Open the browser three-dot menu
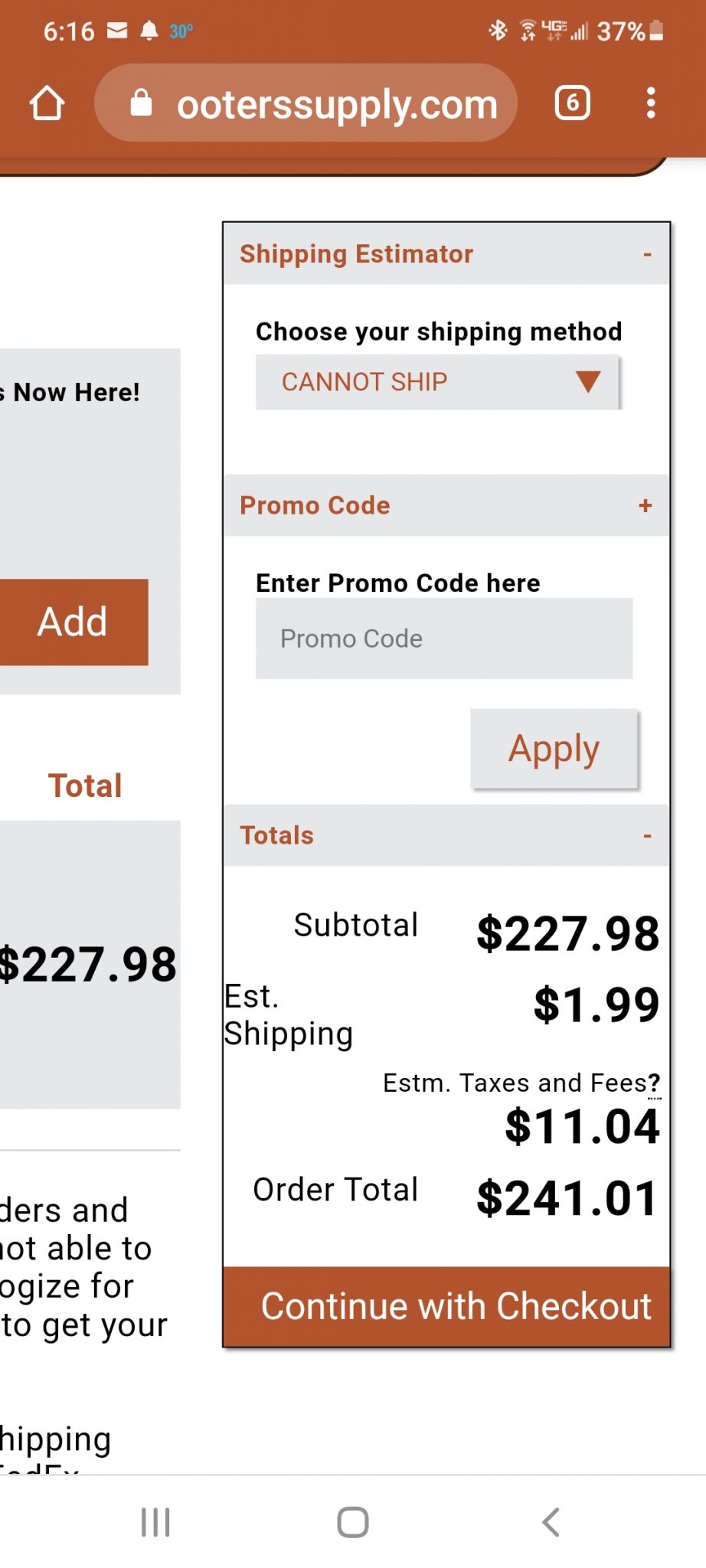 tap(650, 103)
